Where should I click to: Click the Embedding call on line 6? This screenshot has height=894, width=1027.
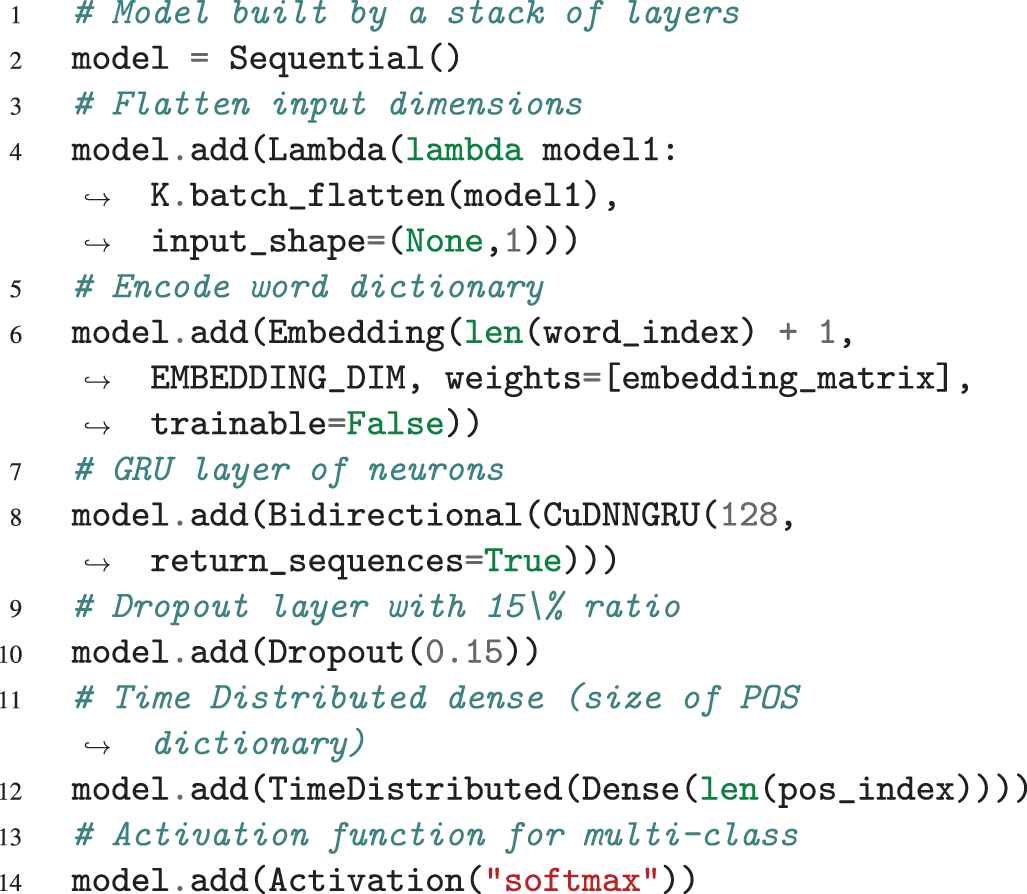coord(356,333)
